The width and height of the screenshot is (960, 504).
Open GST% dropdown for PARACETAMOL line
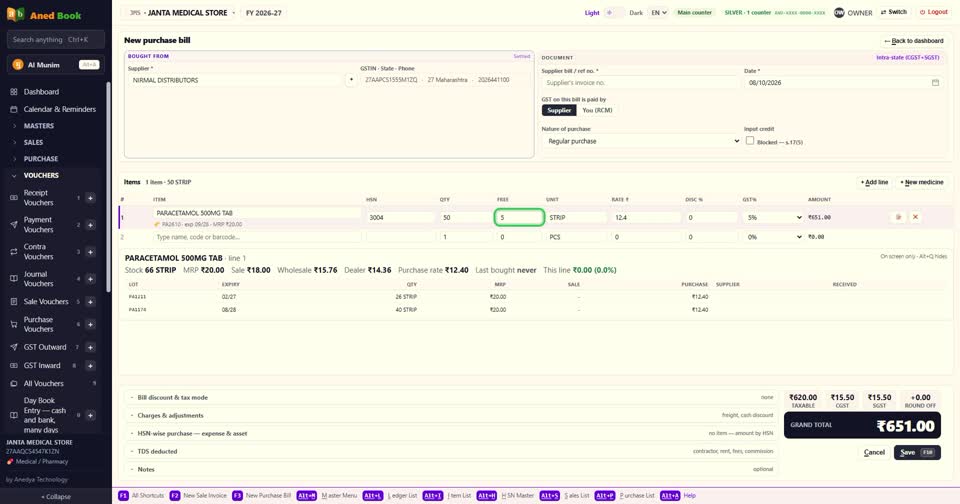(x=773, y=217)
